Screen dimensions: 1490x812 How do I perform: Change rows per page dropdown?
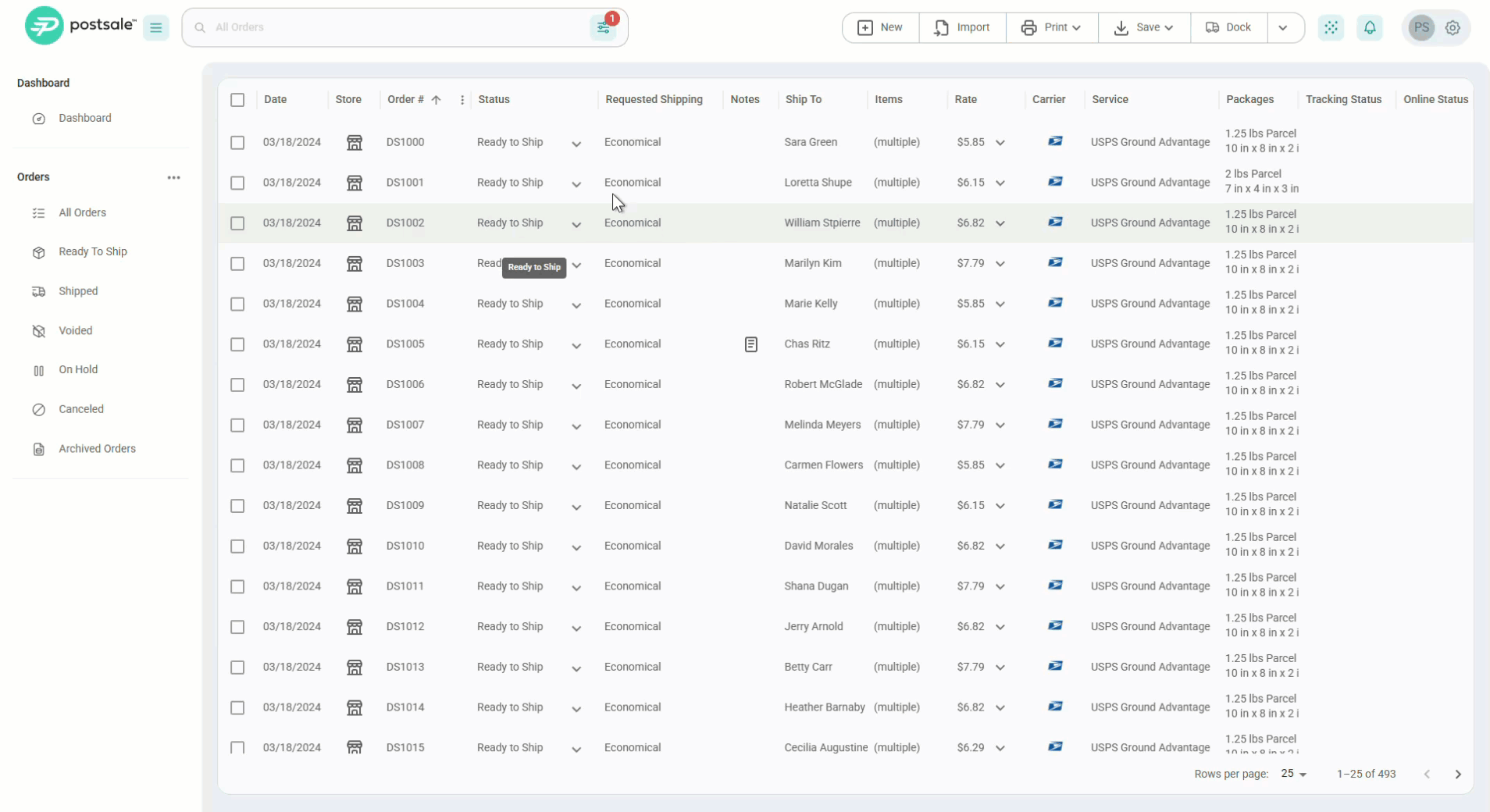tap(1294, 774)
